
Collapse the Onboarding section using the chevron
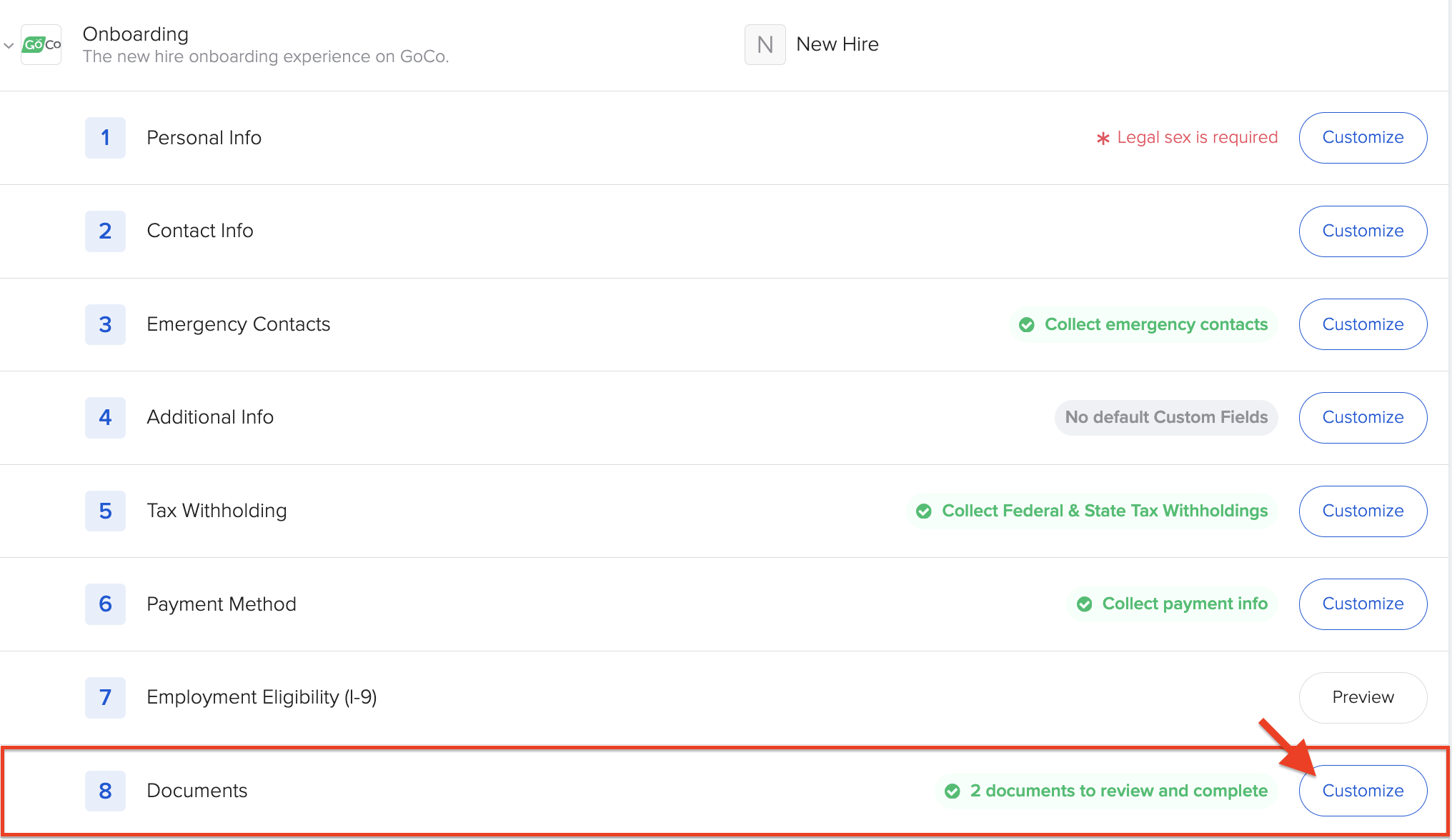point(9,44)
